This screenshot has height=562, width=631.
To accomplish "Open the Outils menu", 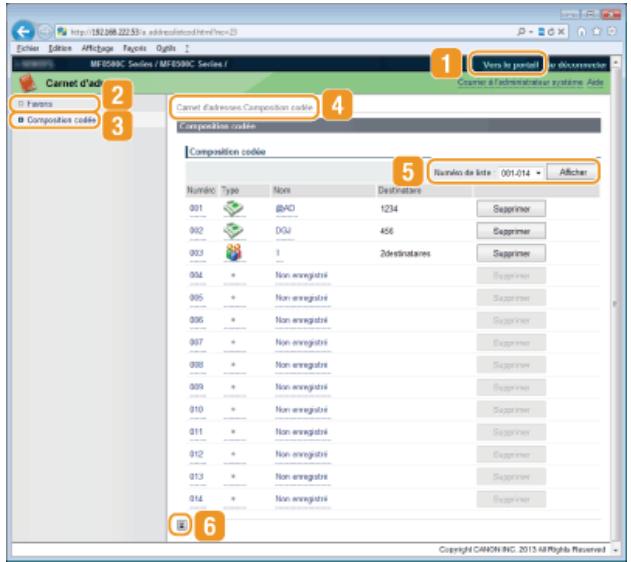I will click(x=166, y=48).
